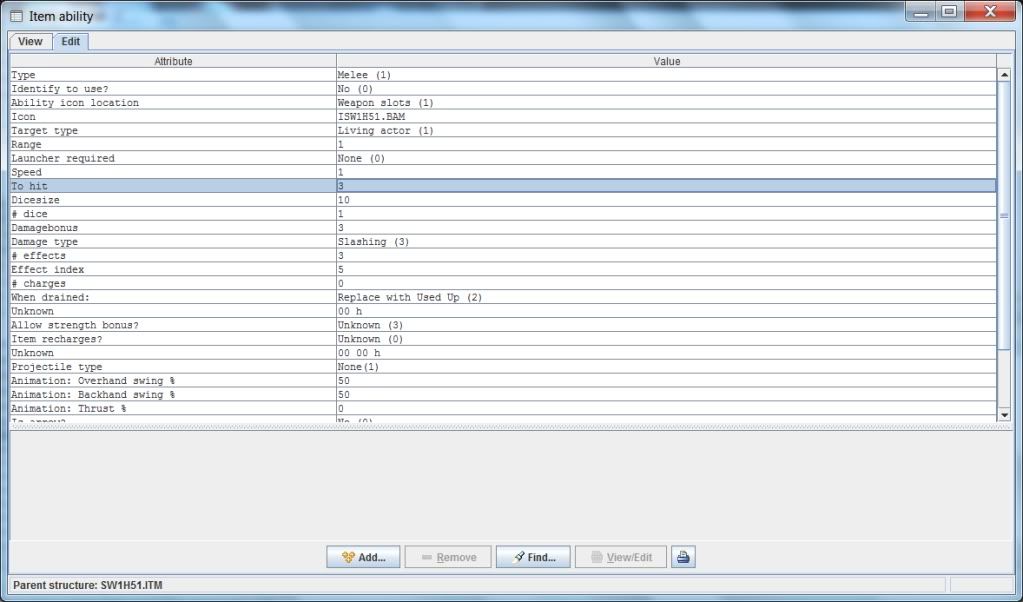This screenshot has height=602, width=1023.
Task: Click the To hit value field
Action: pyautogui.click(x=666, y=186)
